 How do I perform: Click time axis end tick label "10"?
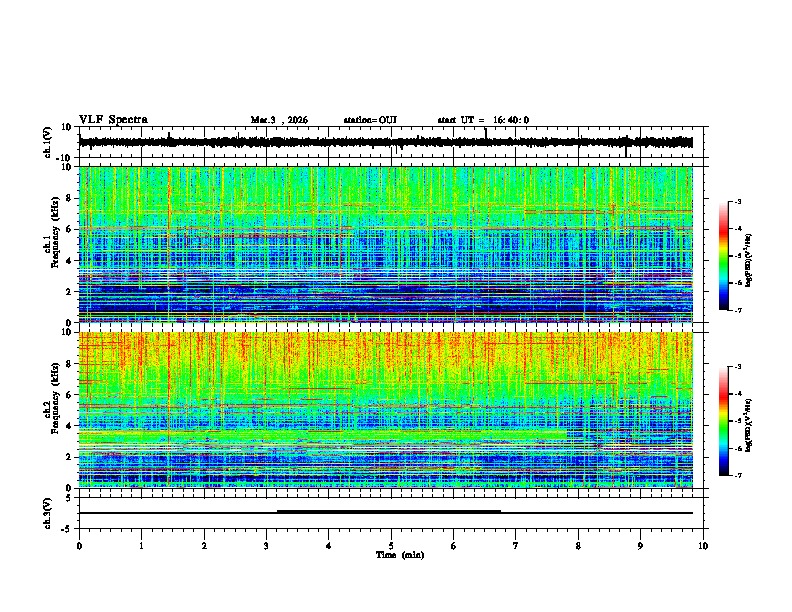click(703, 546)
